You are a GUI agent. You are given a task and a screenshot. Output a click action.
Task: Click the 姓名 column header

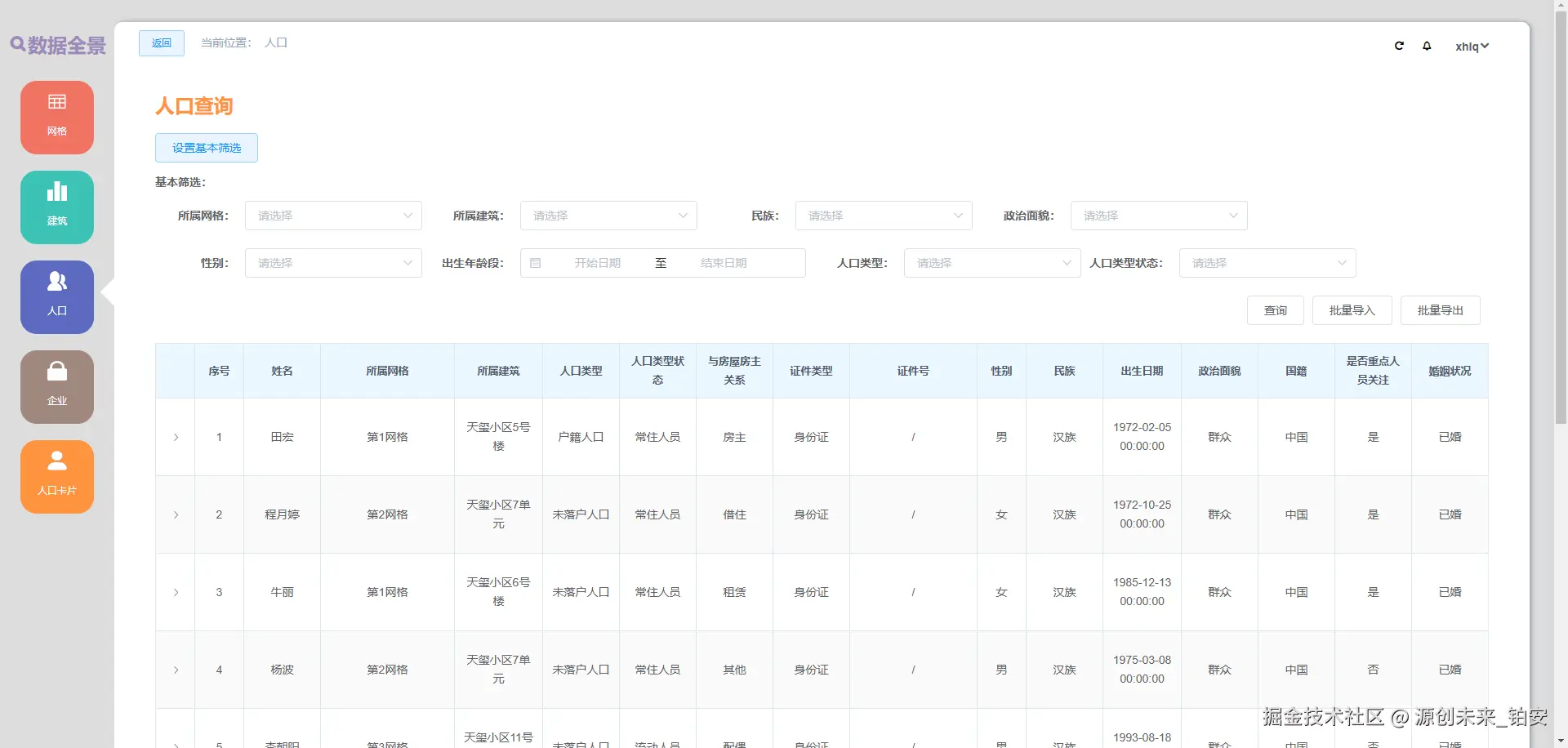(282, 371)
